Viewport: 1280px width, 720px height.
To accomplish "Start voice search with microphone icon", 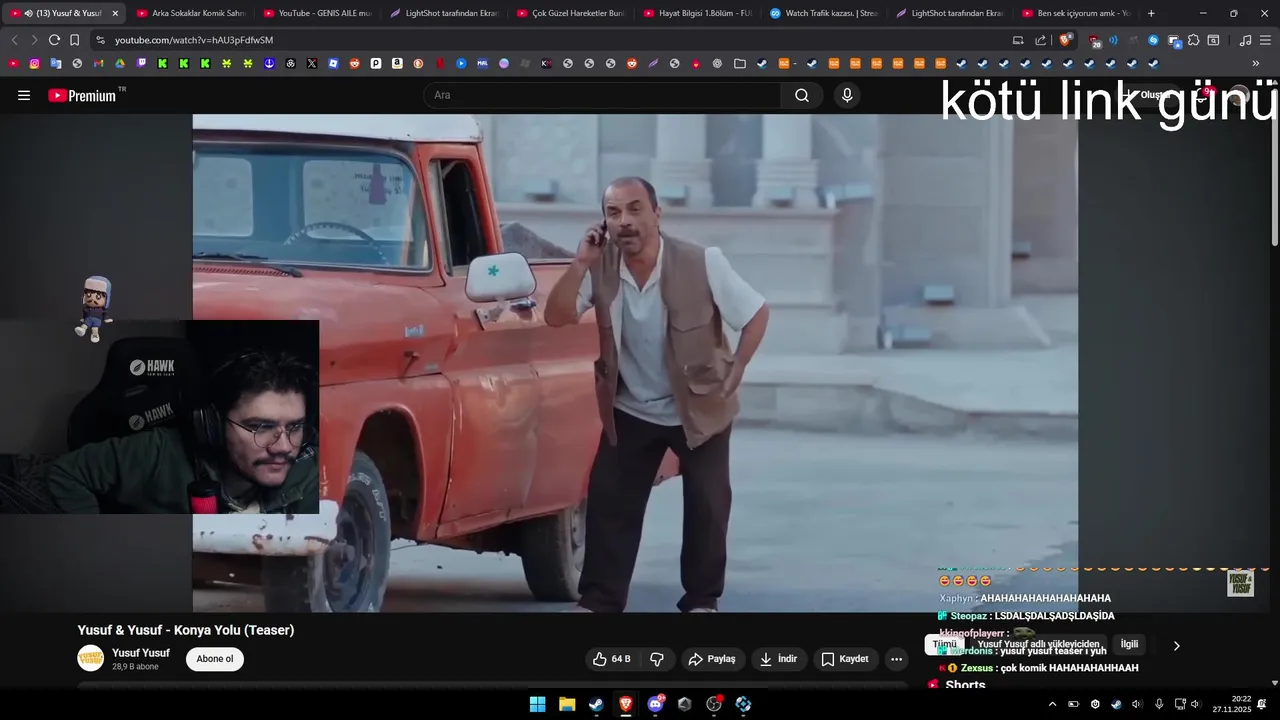I will [x=847, y=95].
